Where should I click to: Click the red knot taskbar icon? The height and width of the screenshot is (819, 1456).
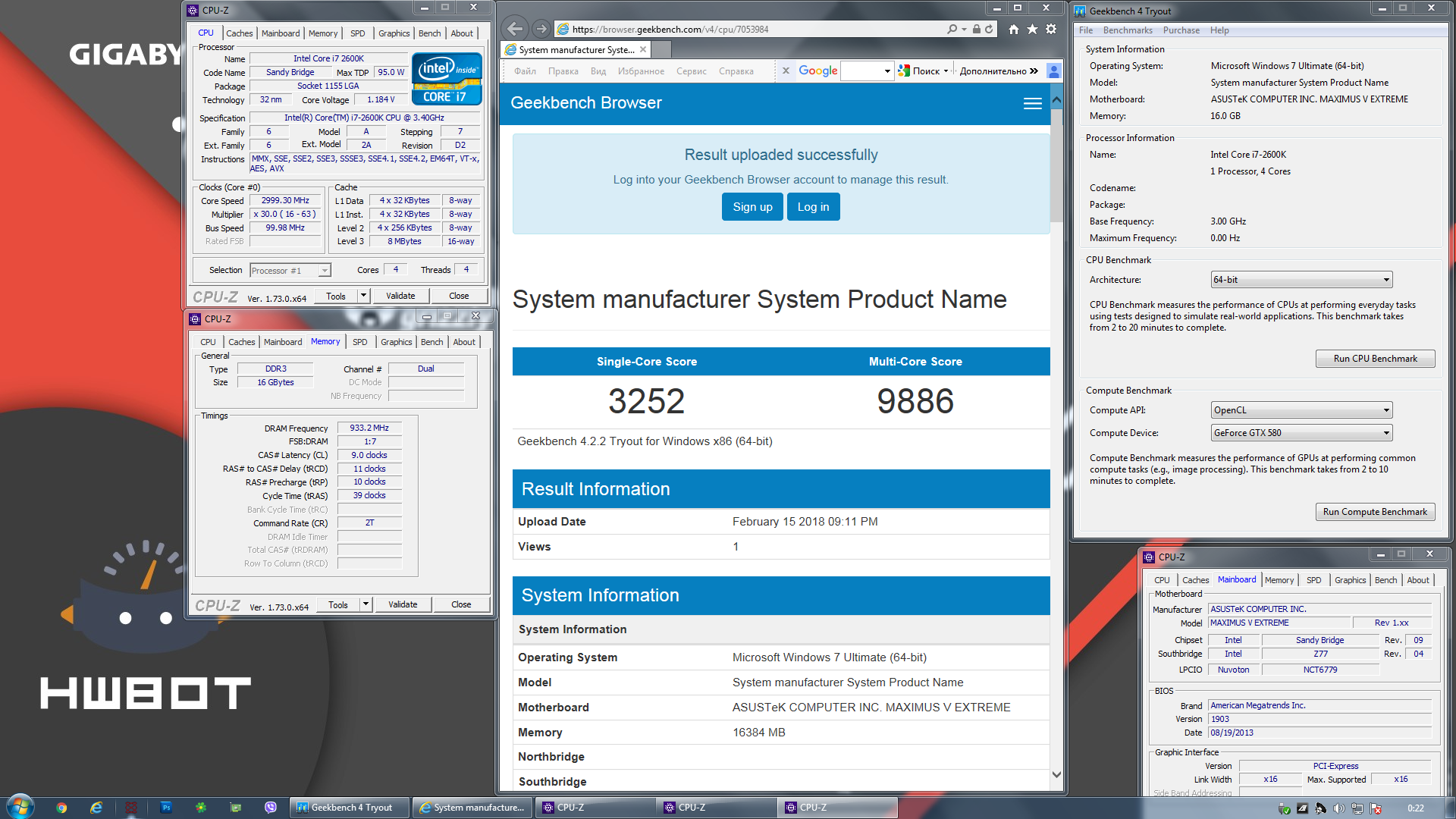point(131,808)
